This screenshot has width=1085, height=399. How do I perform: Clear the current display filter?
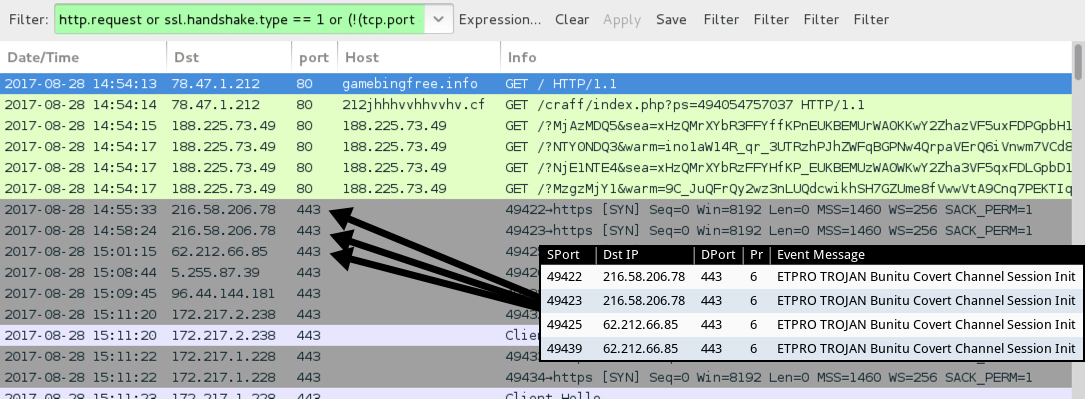pyautogui.click(x=572, y=19)
